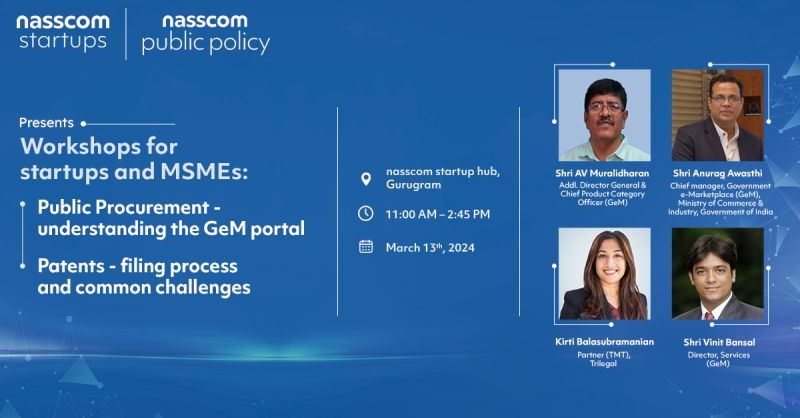Viewport: 800px width, 418px height.
Task: Click 'Workshops for startups and MSMEs:' heading
Action: (134, 159)
